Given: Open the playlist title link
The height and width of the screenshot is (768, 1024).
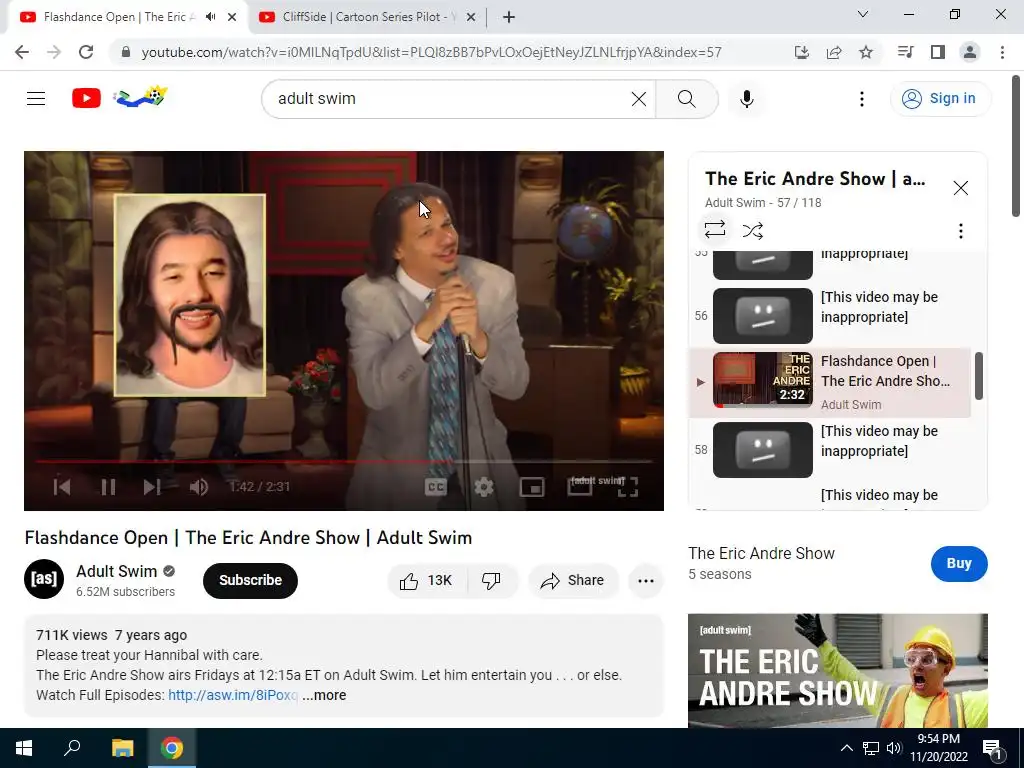Looking at the screenshot, I should point(815,179).
